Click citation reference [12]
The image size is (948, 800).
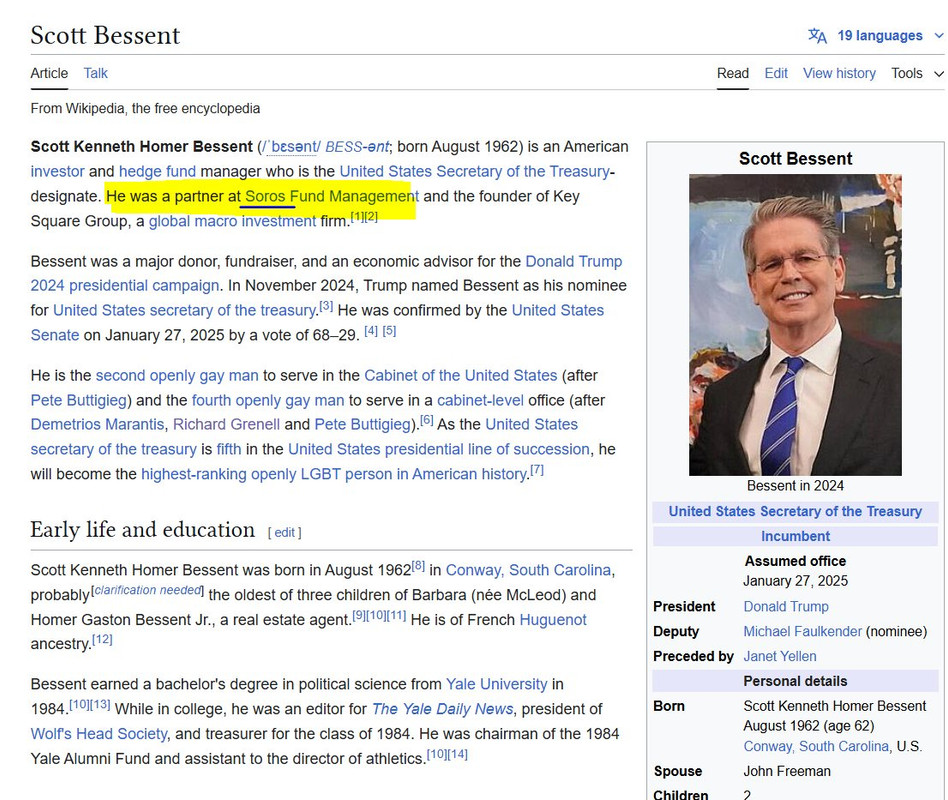pos(102,639)
